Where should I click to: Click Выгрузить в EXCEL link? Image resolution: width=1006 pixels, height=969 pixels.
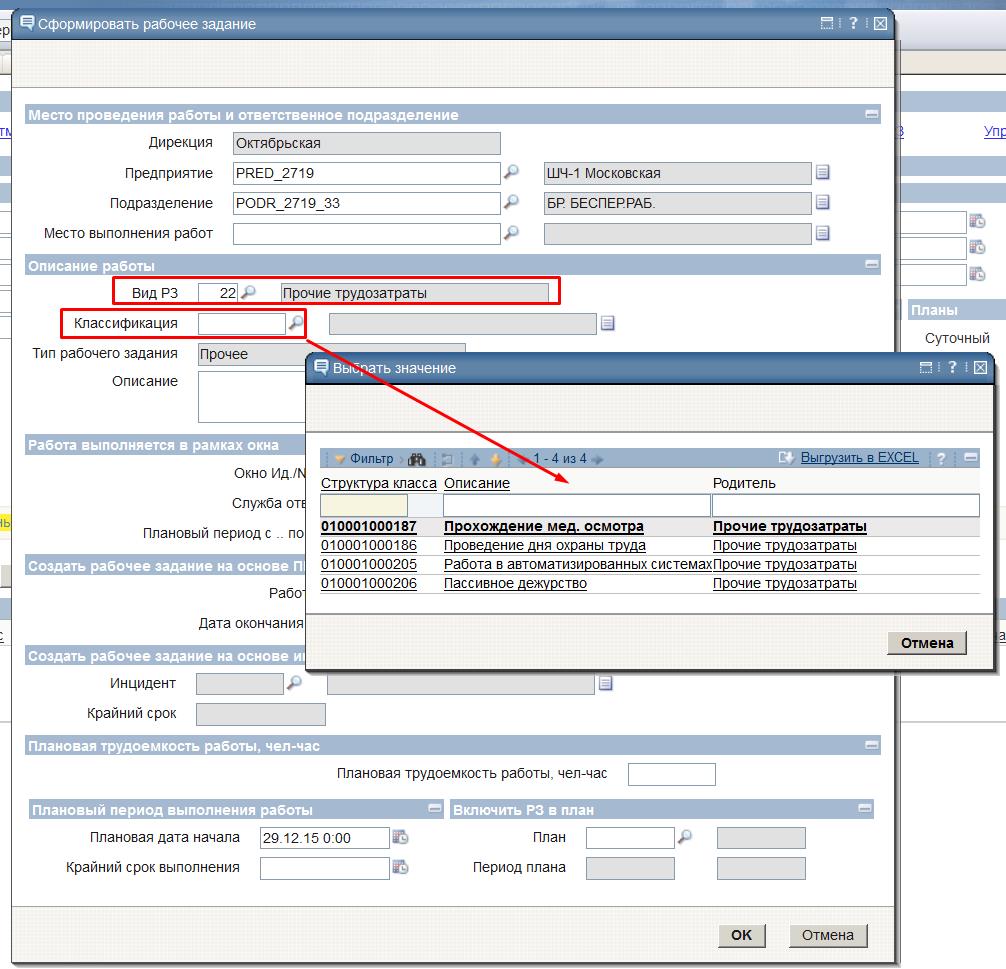coord(859,458)
